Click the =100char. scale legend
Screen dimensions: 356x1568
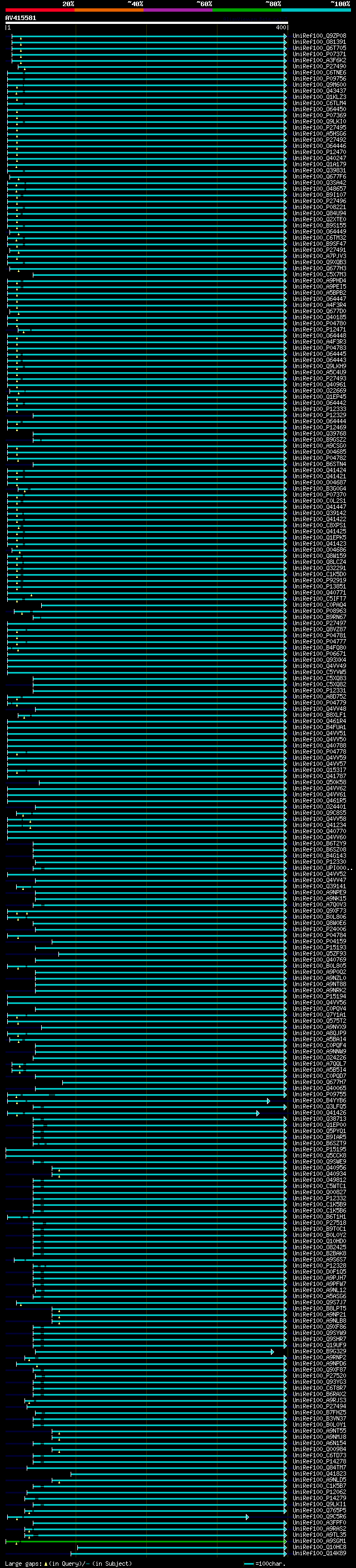tap(264, 1564)
